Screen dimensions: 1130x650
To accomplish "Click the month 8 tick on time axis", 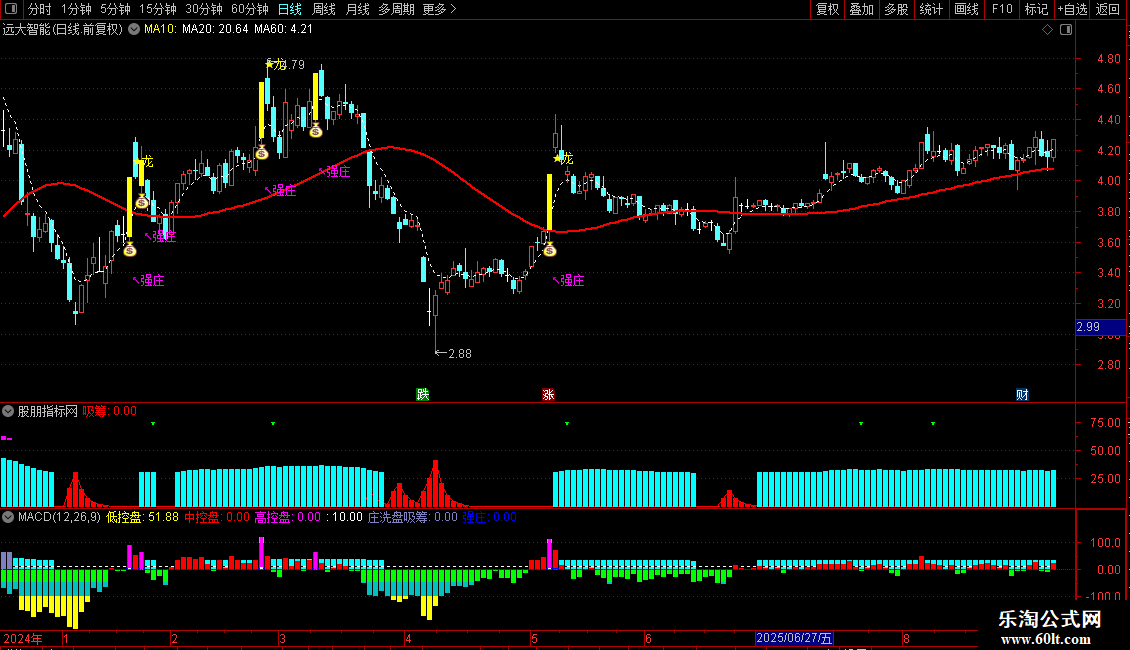I will click(x=906, y=638).
